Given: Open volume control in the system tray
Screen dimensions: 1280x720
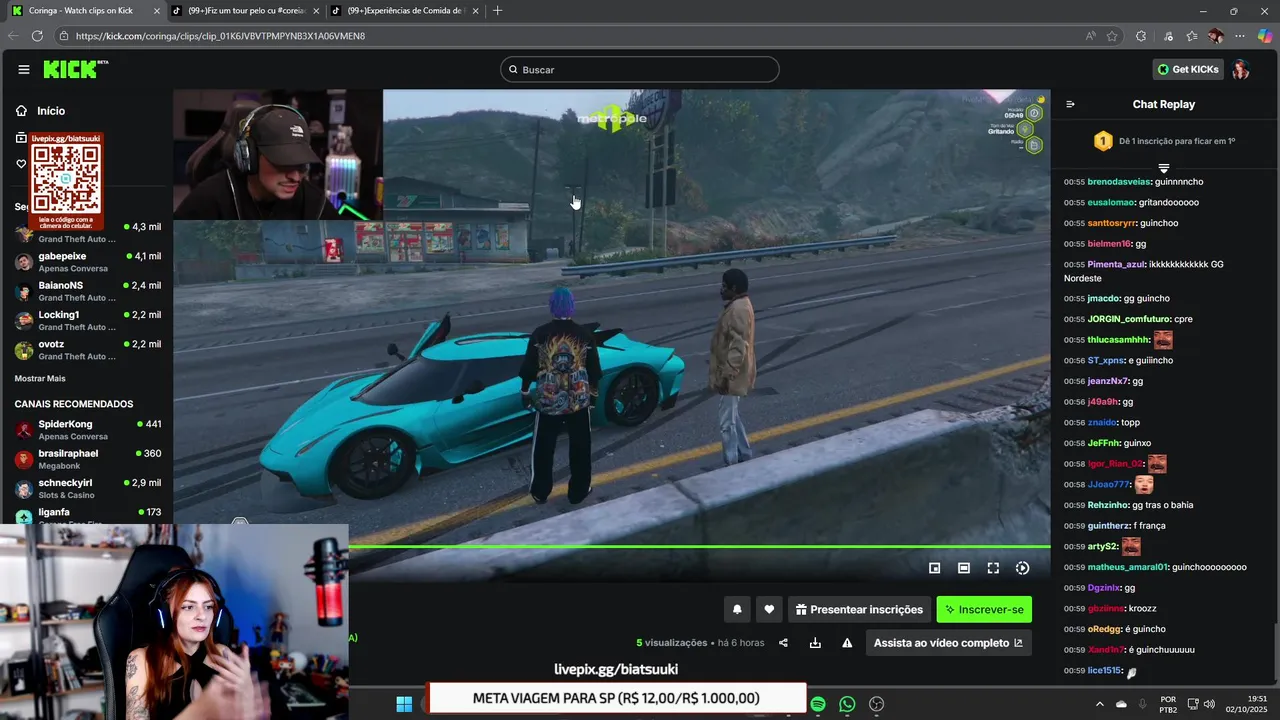Looking at the screenshot, I should click(1208, 704).
